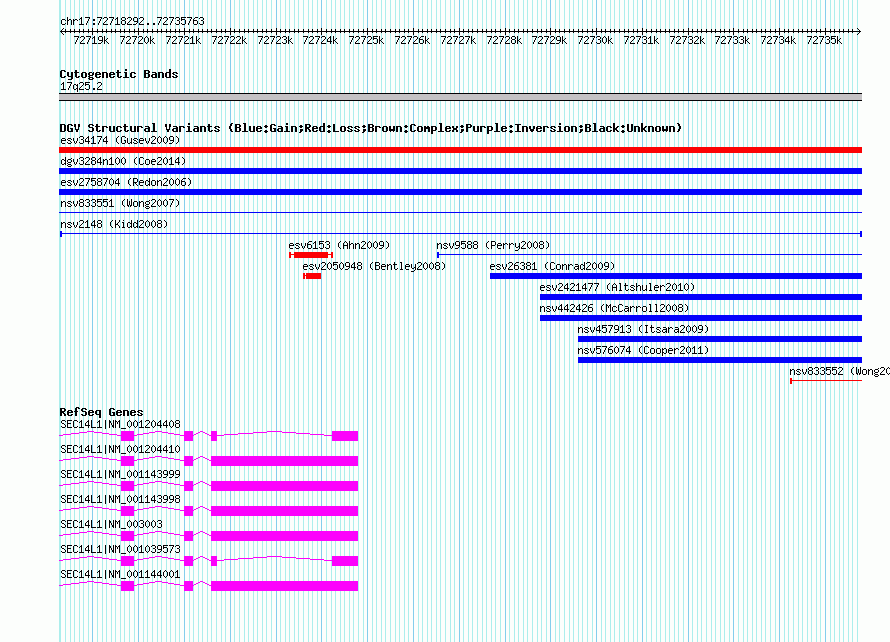Click the nsv576074 (Cooper2011) blue bar

coord(720,360)
